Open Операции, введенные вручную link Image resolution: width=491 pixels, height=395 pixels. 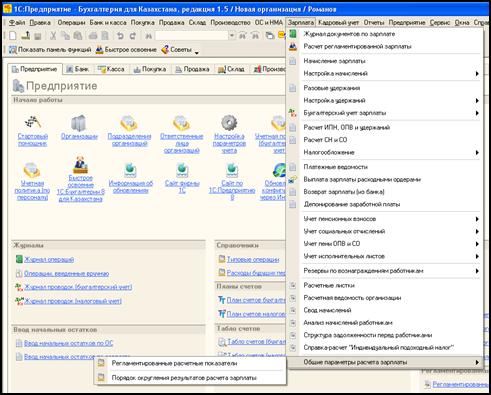coord(66,273)
